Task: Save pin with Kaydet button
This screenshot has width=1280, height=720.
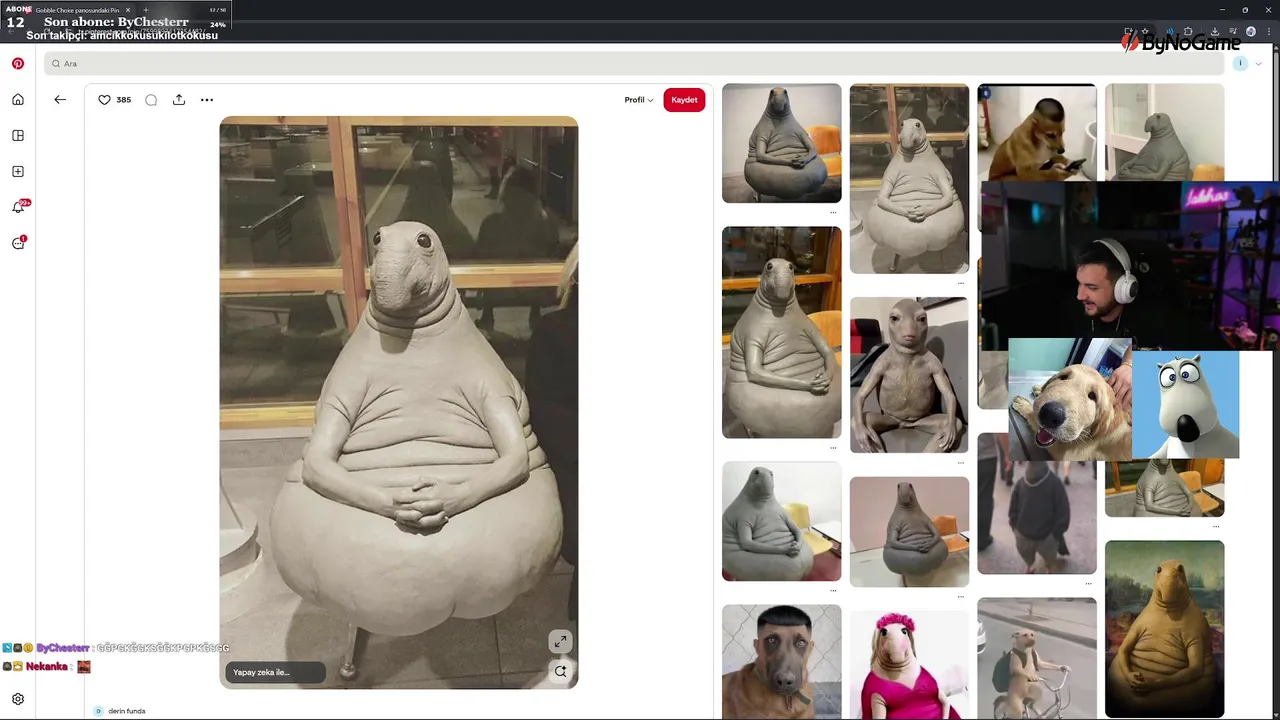Action: pos(684,100)
